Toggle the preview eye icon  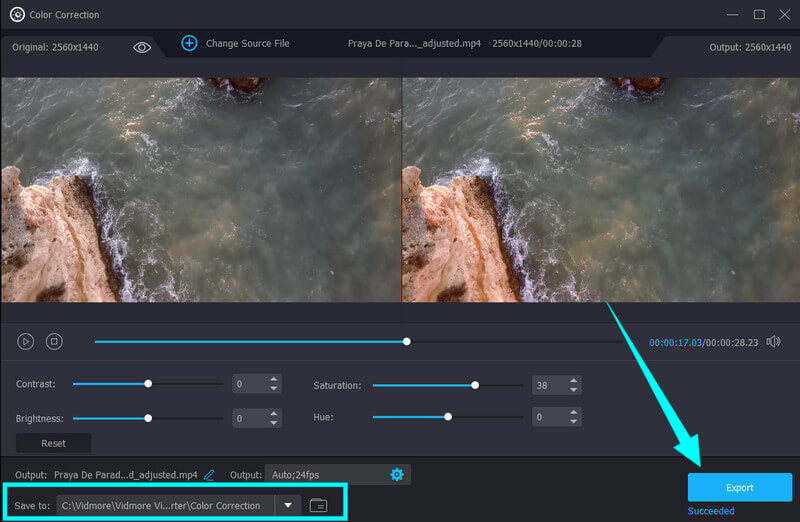pos(142,47)
